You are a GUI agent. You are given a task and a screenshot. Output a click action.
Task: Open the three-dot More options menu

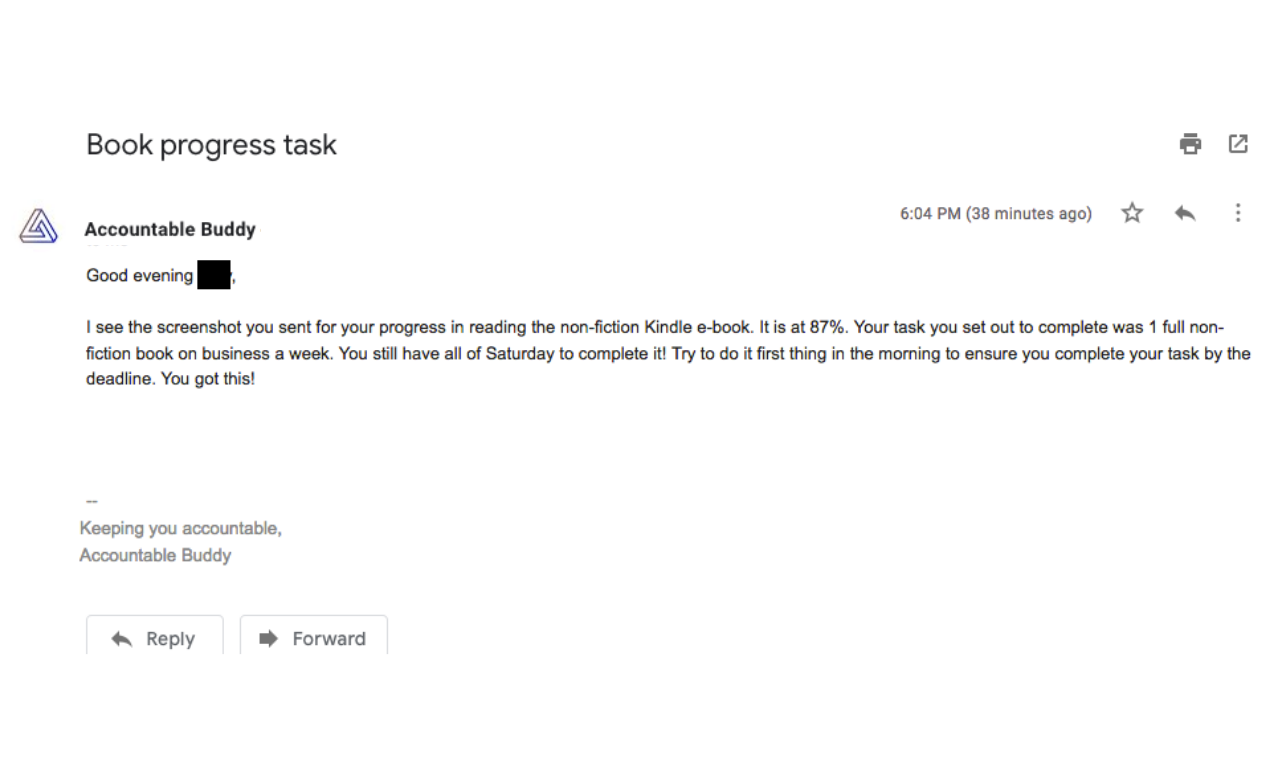coord(1238,213)
